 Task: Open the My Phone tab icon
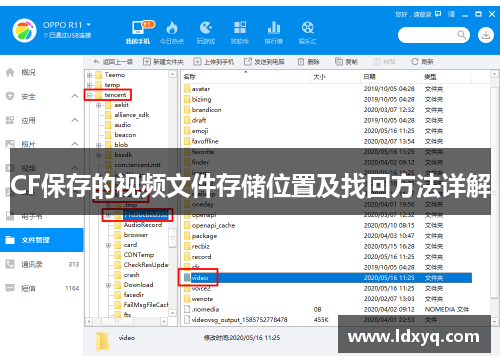pos(138,28)
